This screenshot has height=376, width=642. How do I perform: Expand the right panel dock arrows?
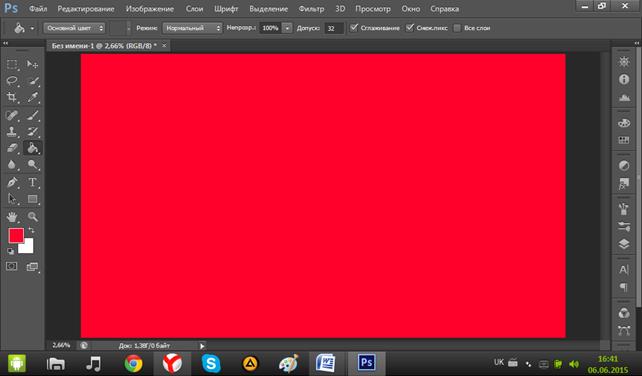tap(637, 43)
